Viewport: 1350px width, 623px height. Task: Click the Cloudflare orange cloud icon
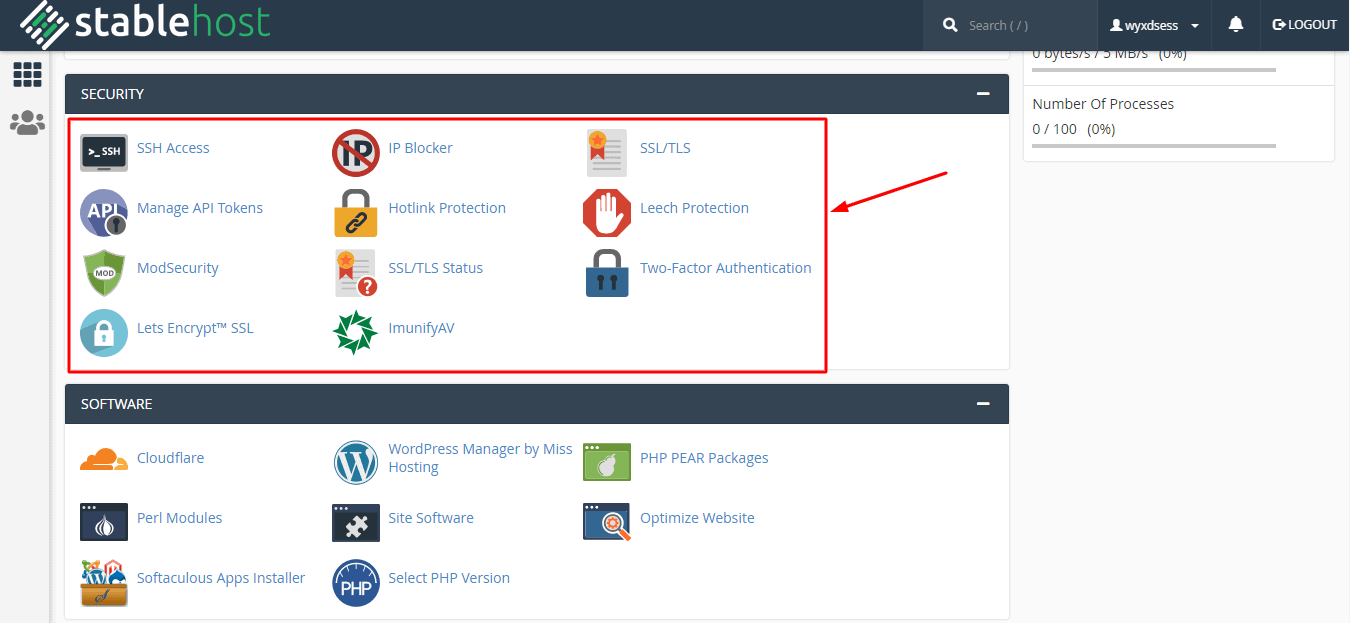(x=104, y=460)
